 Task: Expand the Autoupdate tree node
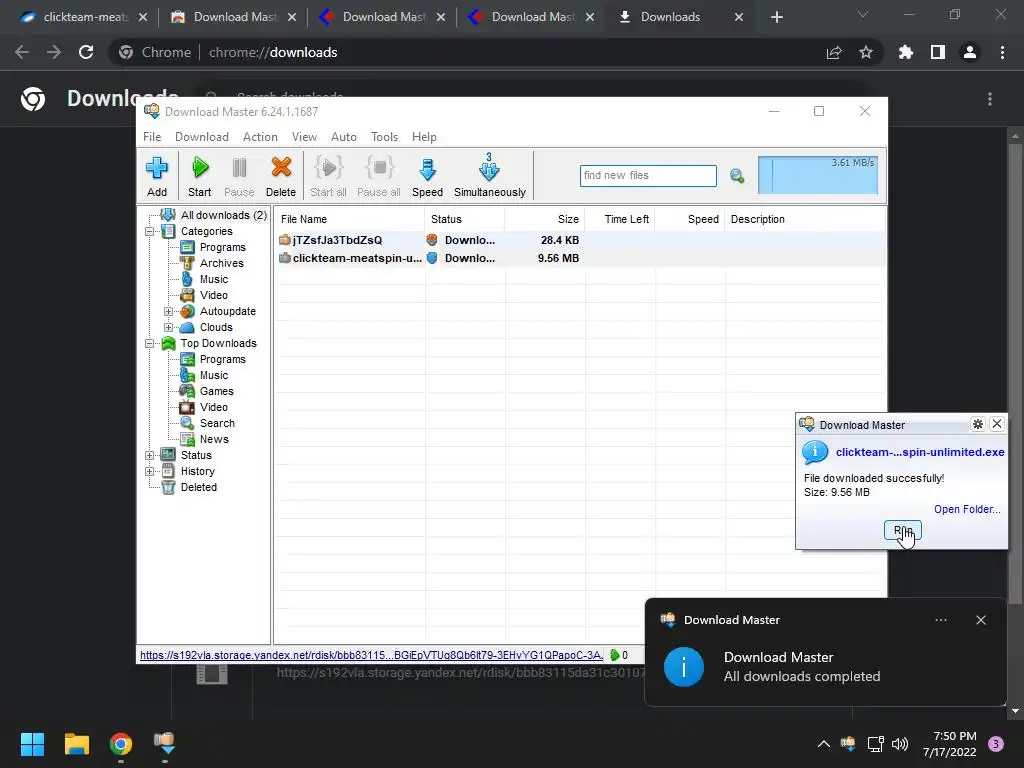(168, 312)
